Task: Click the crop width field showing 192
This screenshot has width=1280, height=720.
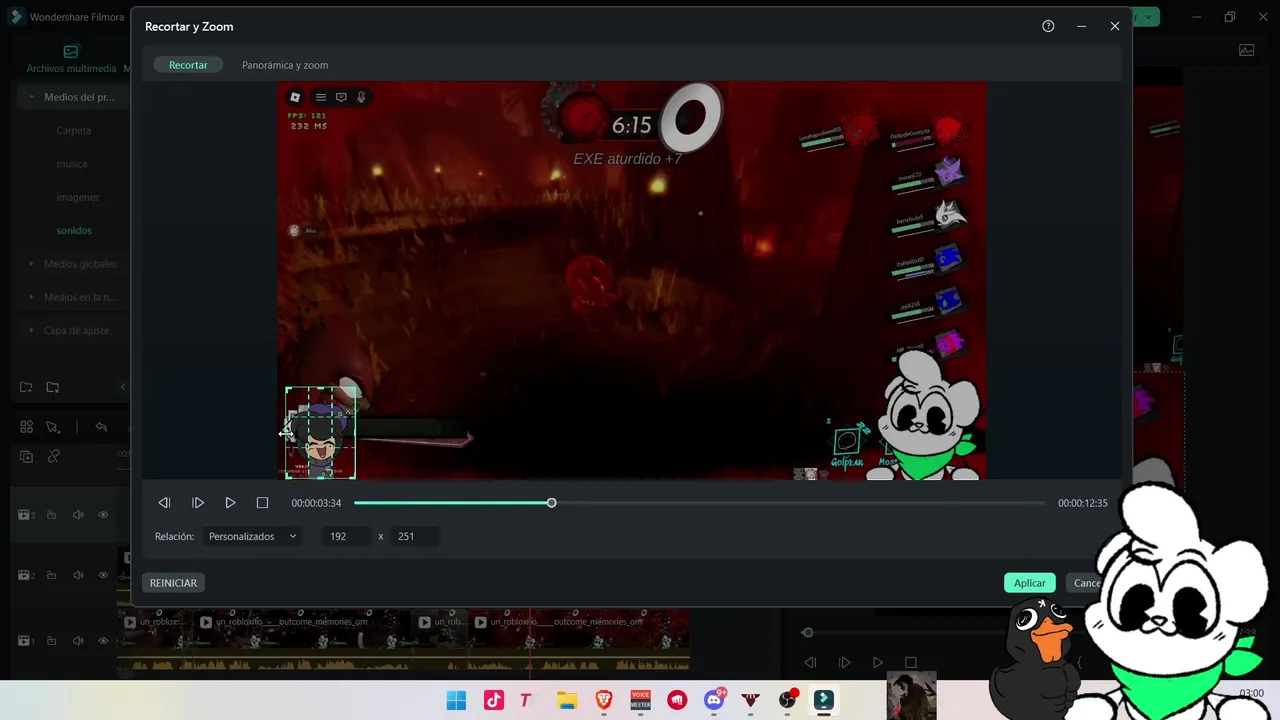Action: click(346, 536)
